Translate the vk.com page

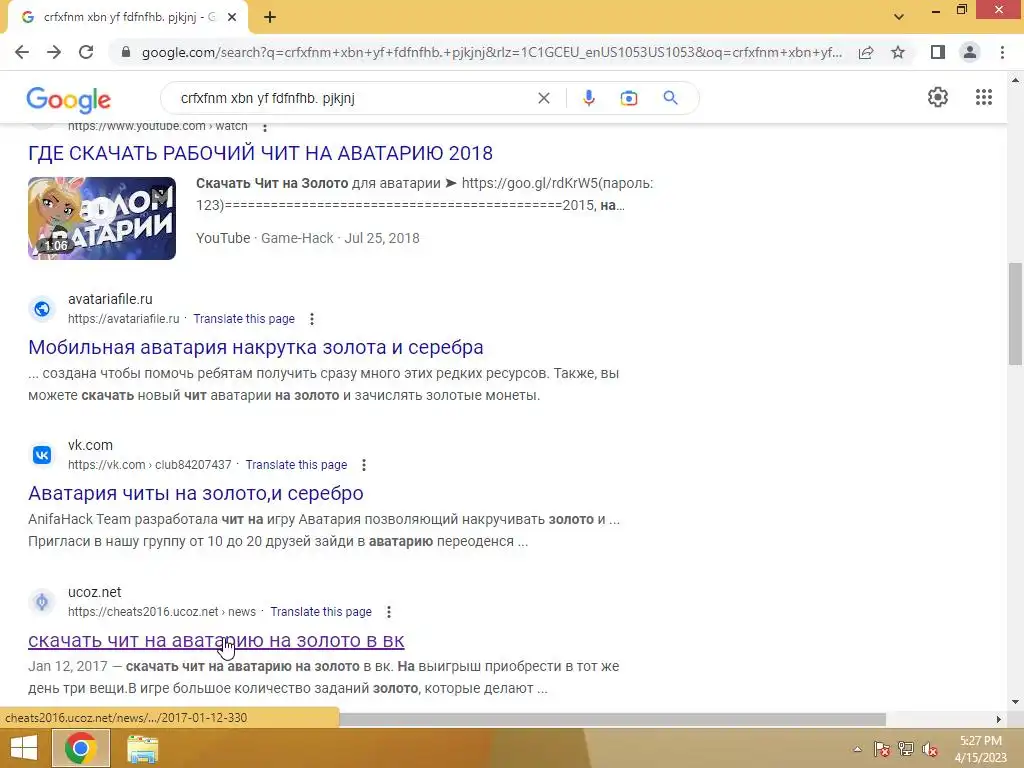296,465
